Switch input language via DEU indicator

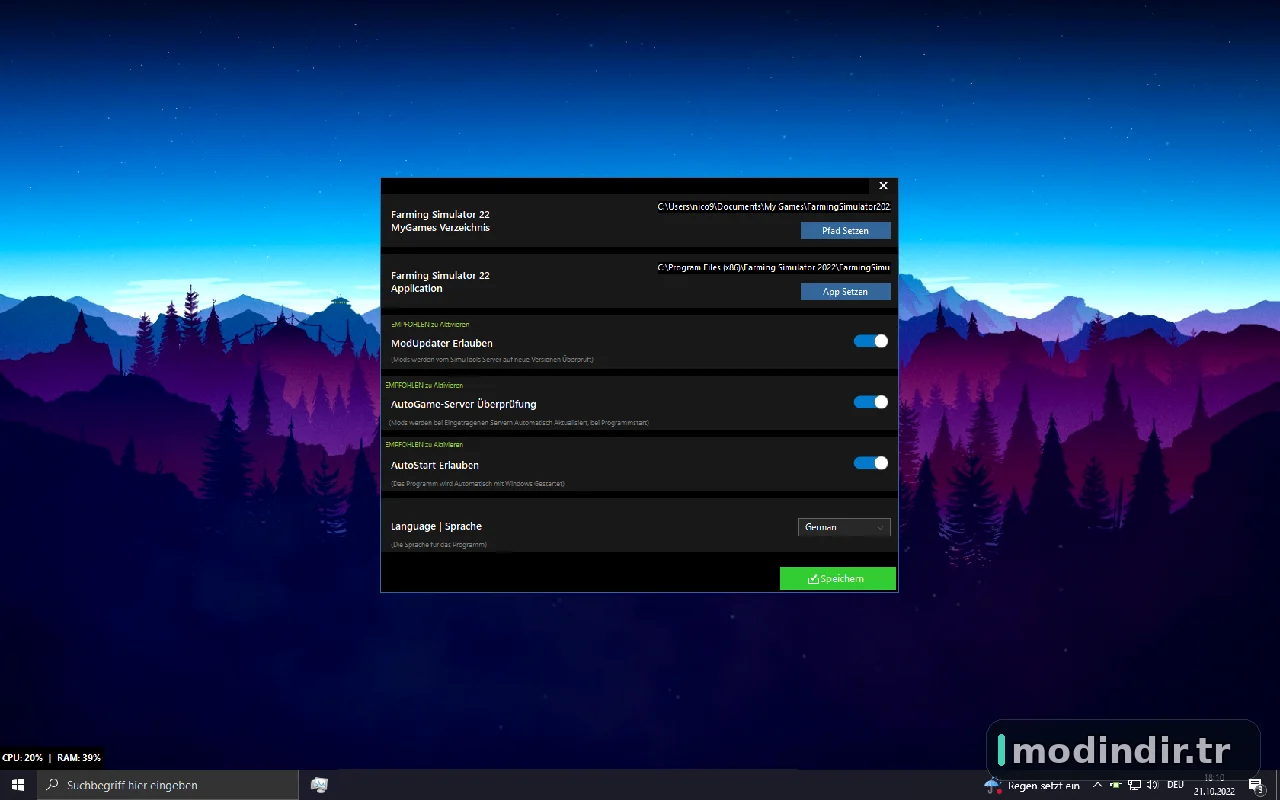tap(1176, 785)
